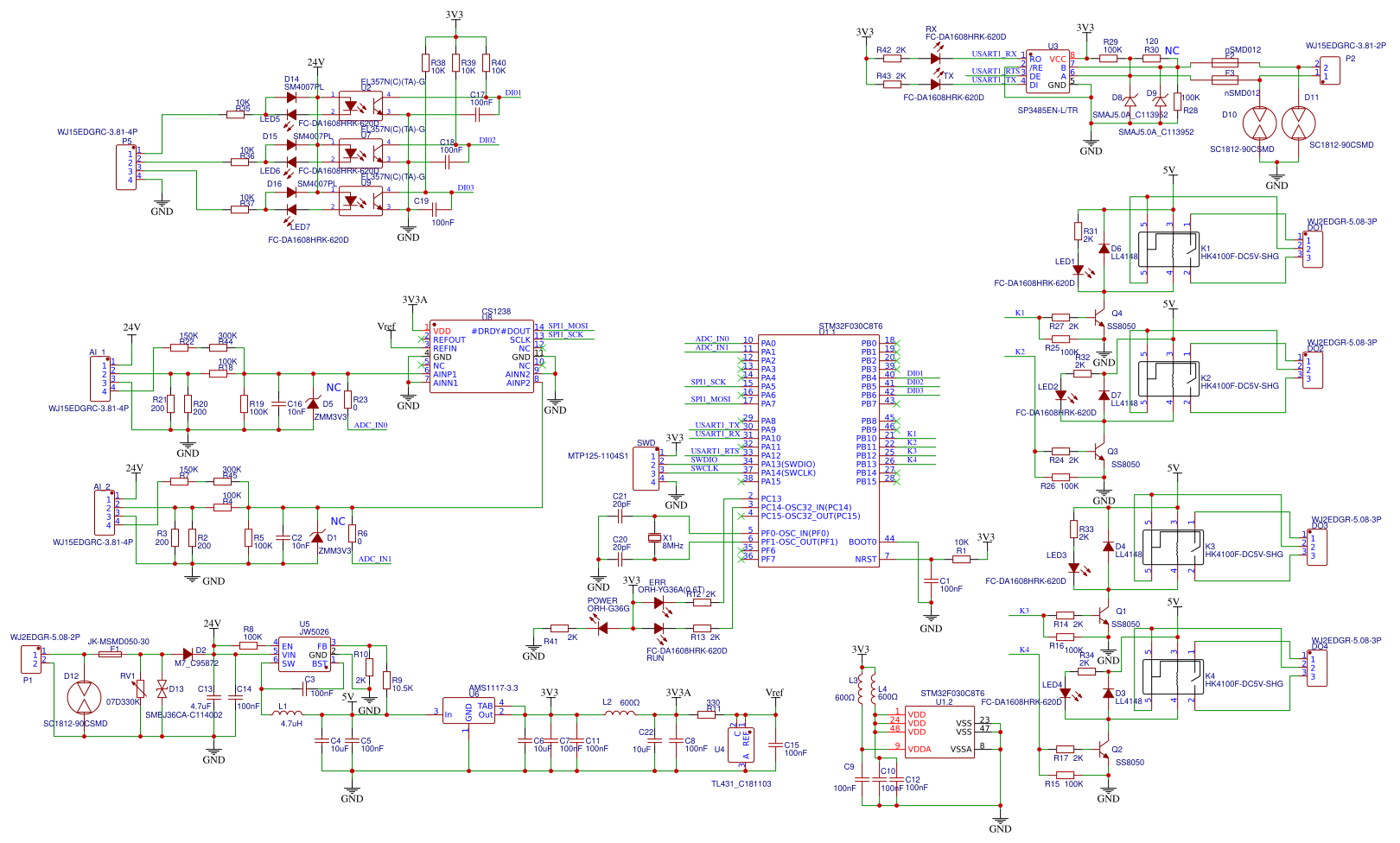Click the NRST pin name

pyautogui.click(x=866, y=560)
